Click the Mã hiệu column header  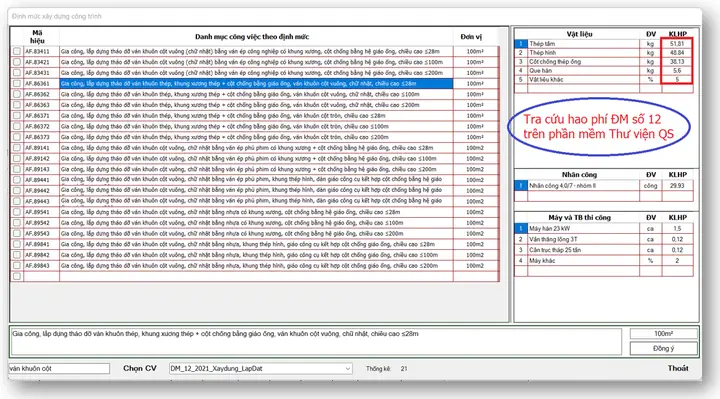tap(37, 37)
